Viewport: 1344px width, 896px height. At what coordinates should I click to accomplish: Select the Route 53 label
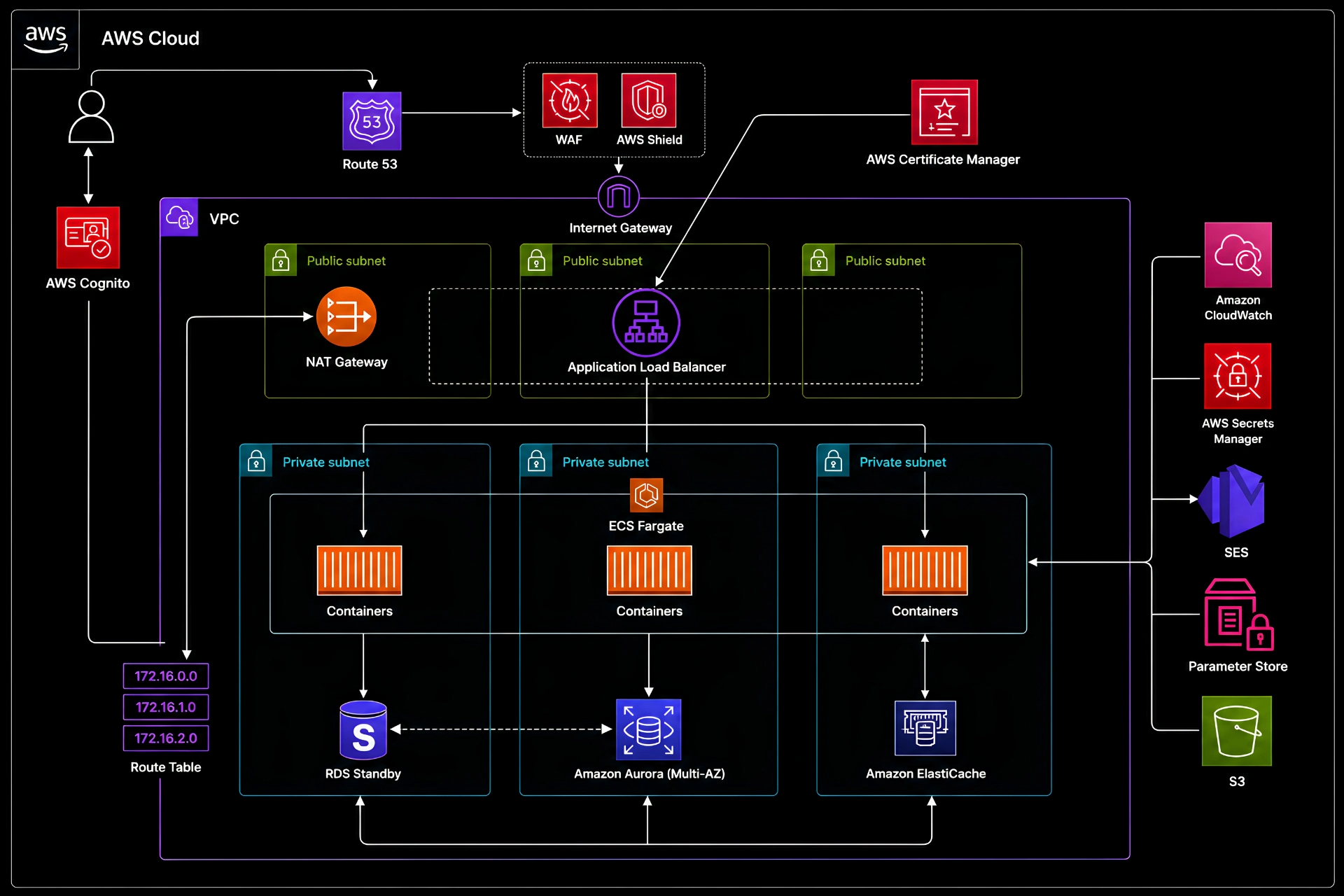[x=370, y=164]
